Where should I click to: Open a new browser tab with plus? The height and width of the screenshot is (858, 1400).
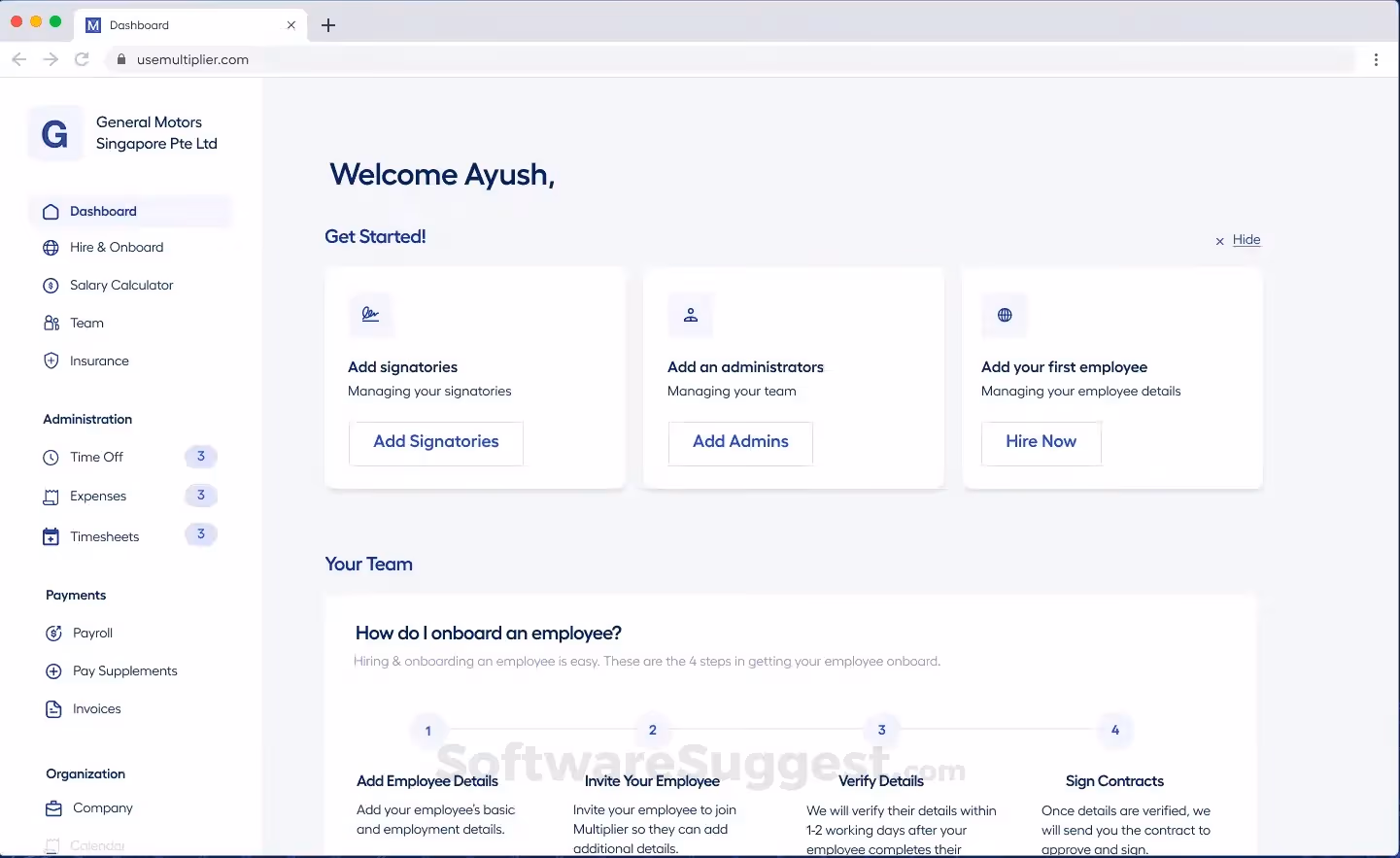328,25
